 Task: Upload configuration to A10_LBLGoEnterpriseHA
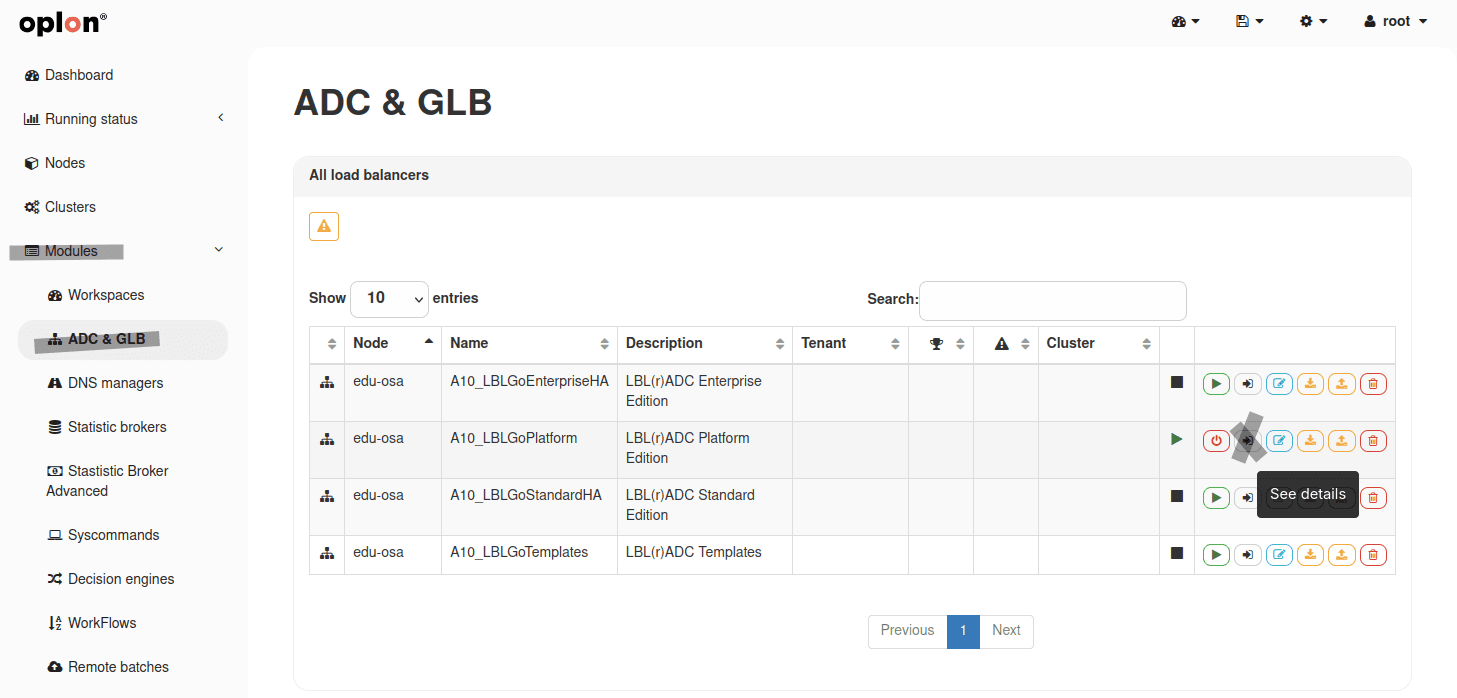[x=1342, y=383]
